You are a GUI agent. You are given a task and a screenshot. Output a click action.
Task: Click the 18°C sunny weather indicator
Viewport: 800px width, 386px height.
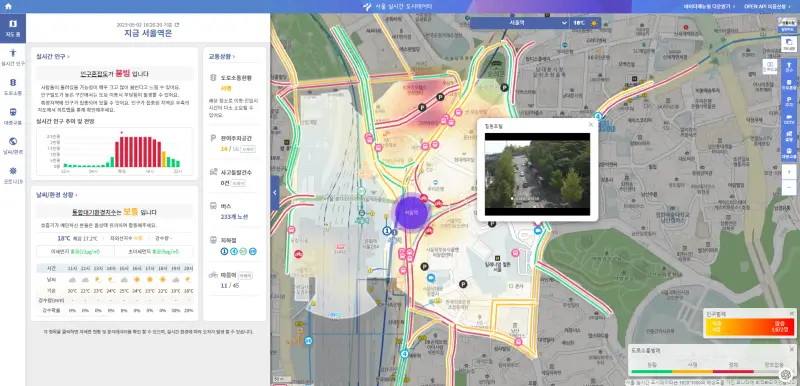585,23
